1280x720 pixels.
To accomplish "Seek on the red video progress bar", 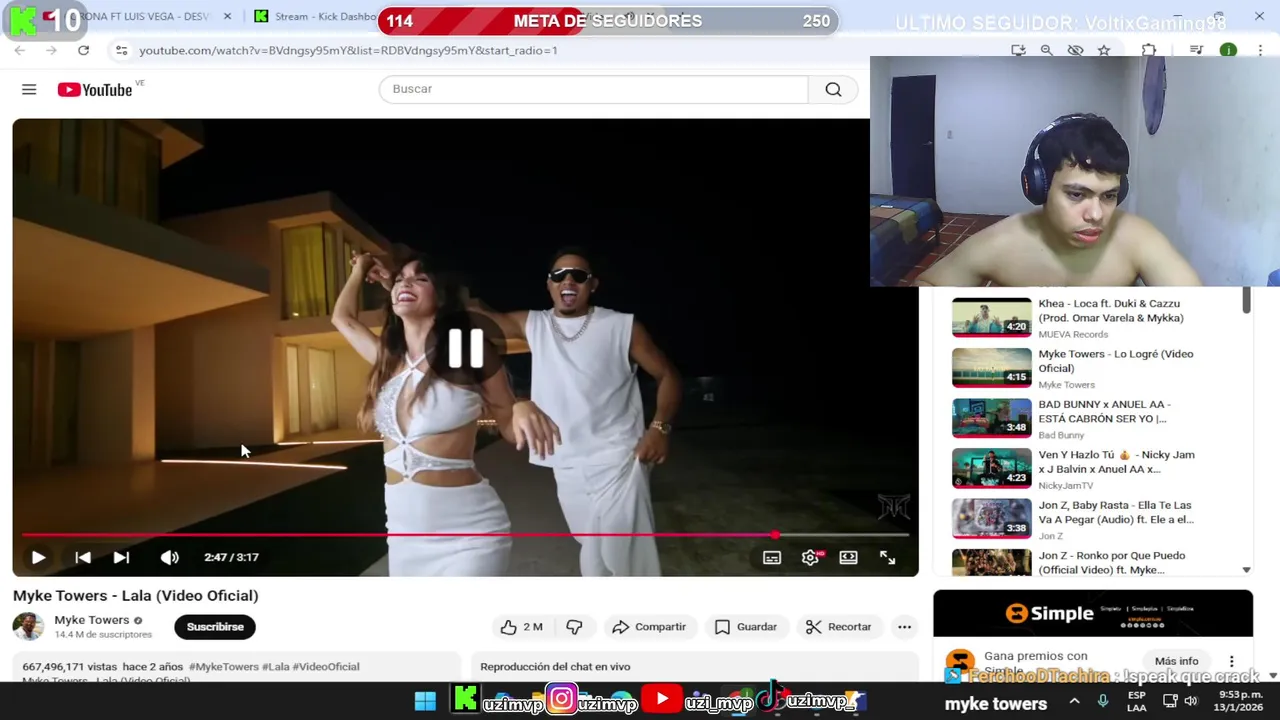I will 465,535.
